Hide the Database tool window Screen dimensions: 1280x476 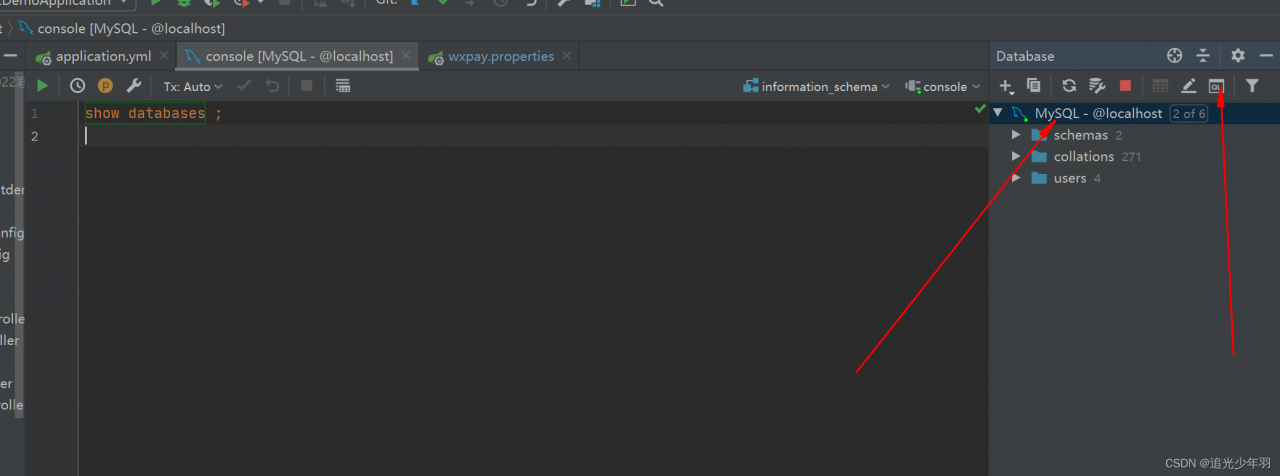point(1266,56)
